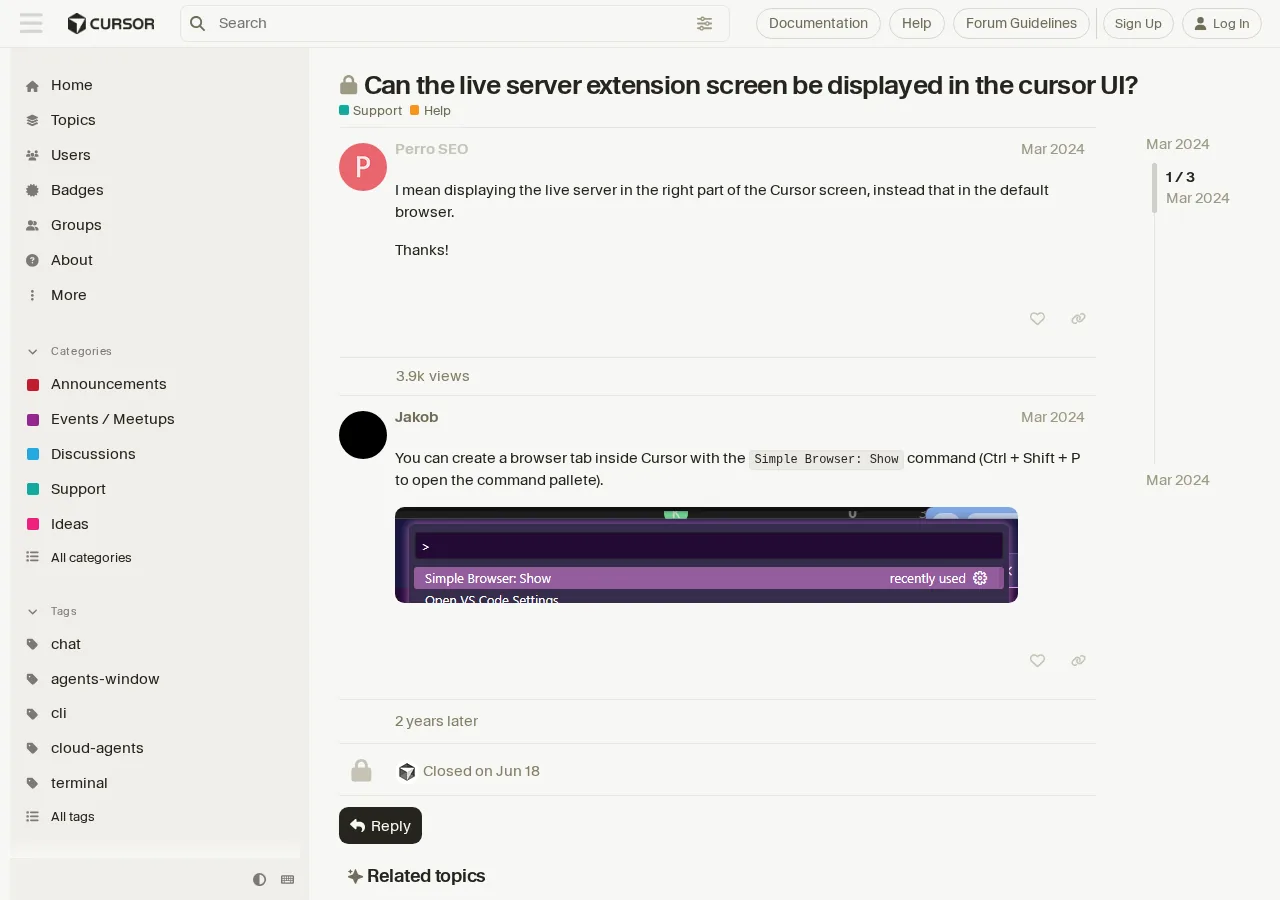Copy the link icon on Jakob's reply
The width and height of the screenshot is (1280, 900).
point(1078,661)
